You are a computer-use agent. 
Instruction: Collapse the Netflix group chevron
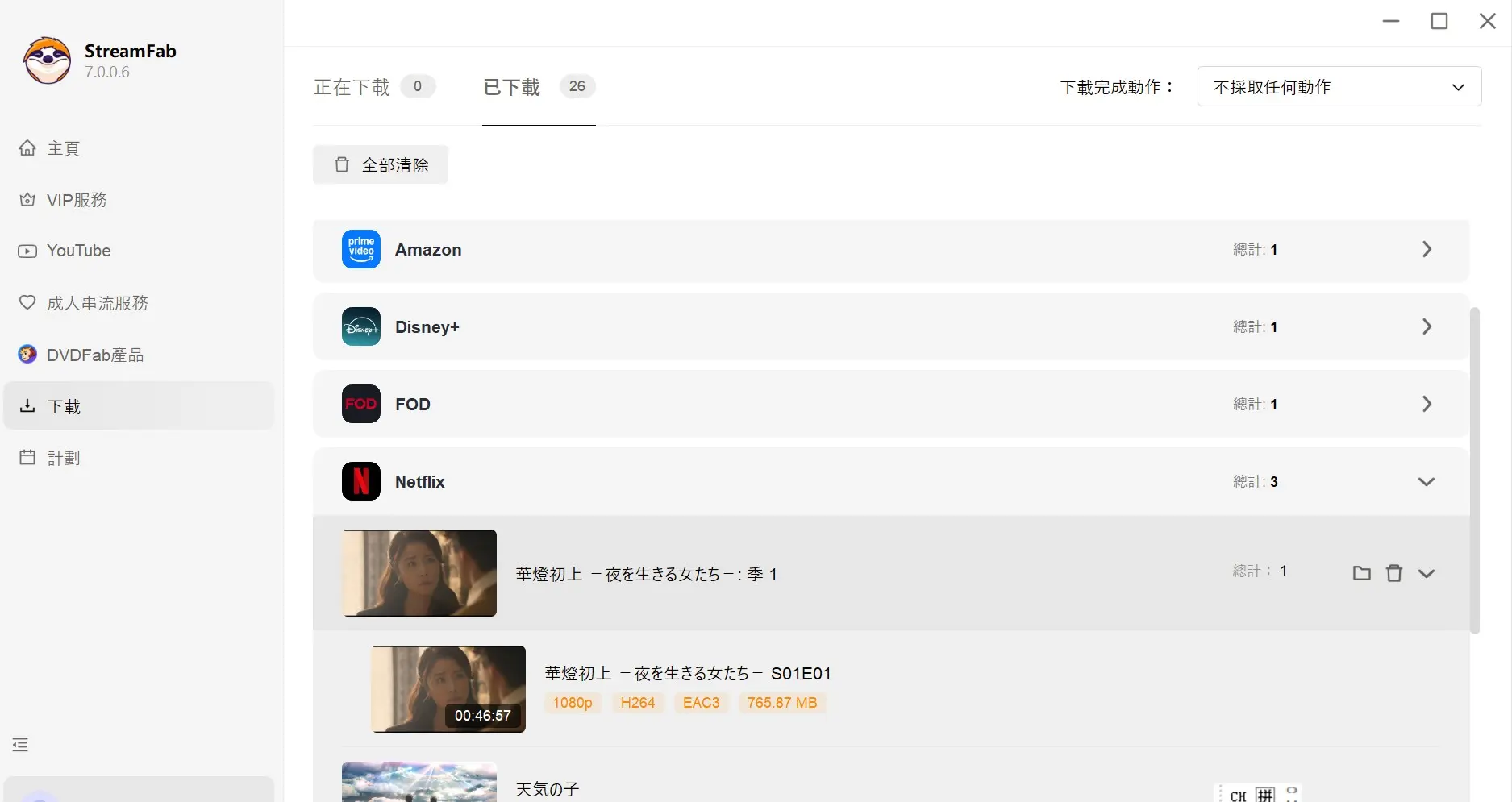[1427, 481]
